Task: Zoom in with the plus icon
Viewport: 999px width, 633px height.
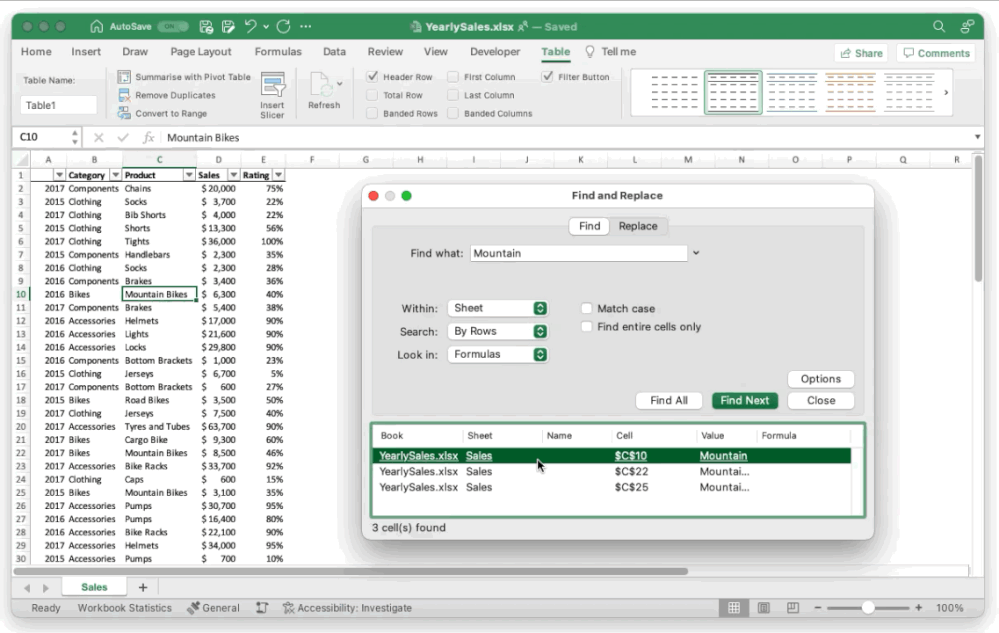Action: point(918,608)
